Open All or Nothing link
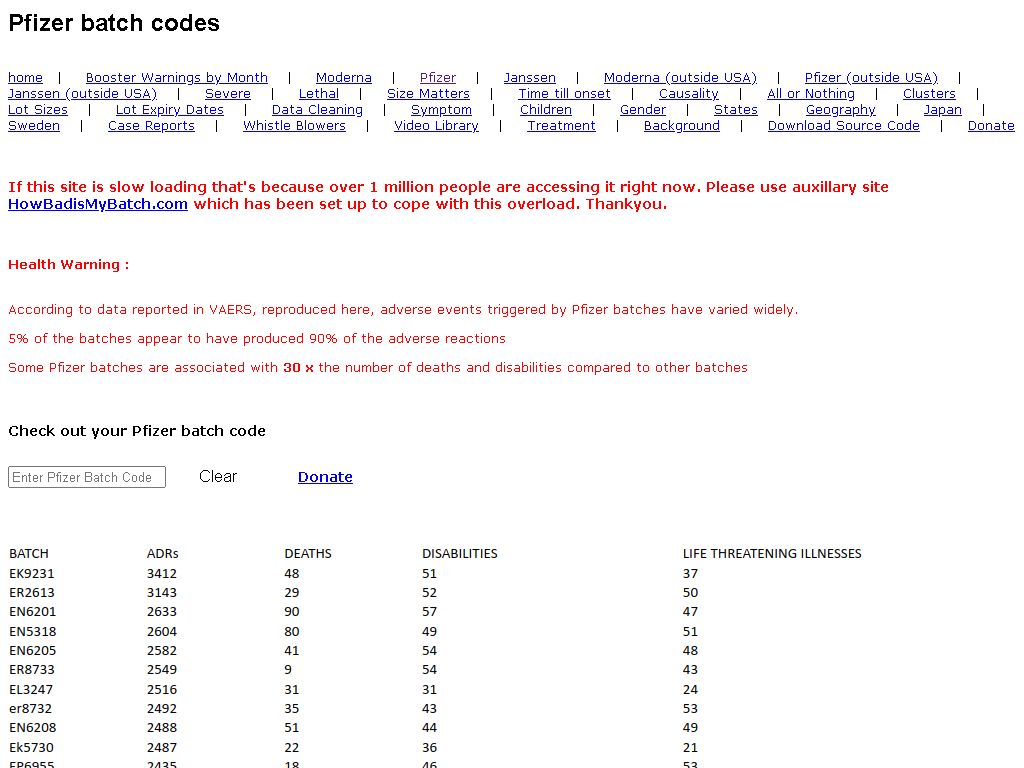1024x768 pixels. click(x=810, y=93)
